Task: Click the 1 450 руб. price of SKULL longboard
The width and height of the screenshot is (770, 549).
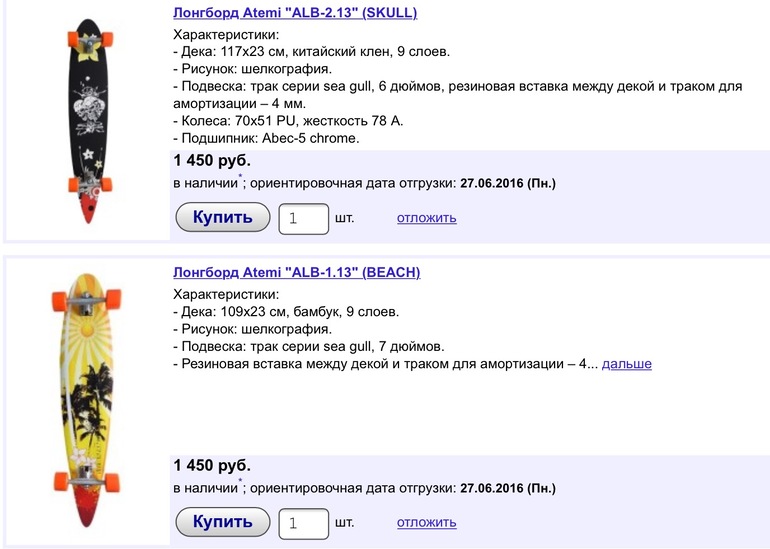Action: [x=212, y=161]
